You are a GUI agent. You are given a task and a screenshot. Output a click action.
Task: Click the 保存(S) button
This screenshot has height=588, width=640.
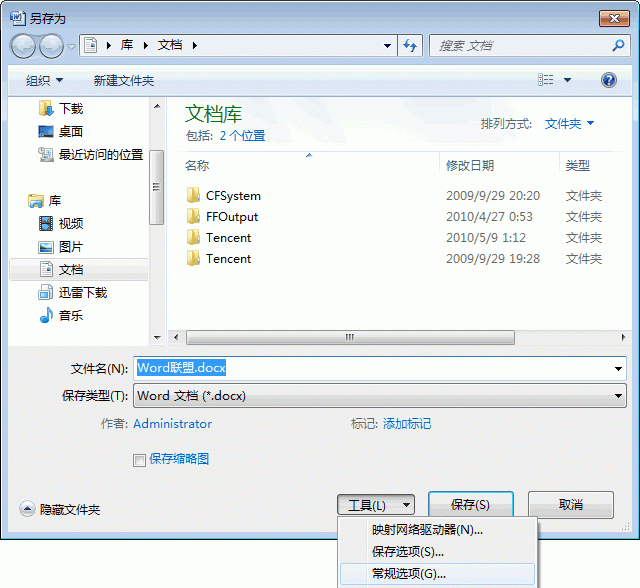[470, 505]
